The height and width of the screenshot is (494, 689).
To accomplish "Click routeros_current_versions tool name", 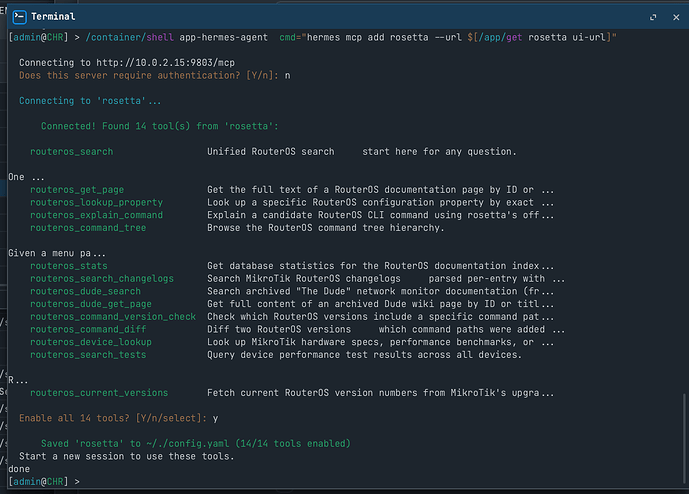I will pyautogui.click(x=99, y=393).
